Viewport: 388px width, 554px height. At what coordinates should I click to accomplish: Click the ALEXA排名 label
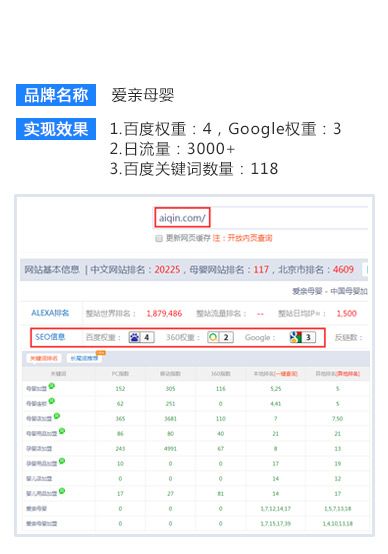(x=50, y=313)
